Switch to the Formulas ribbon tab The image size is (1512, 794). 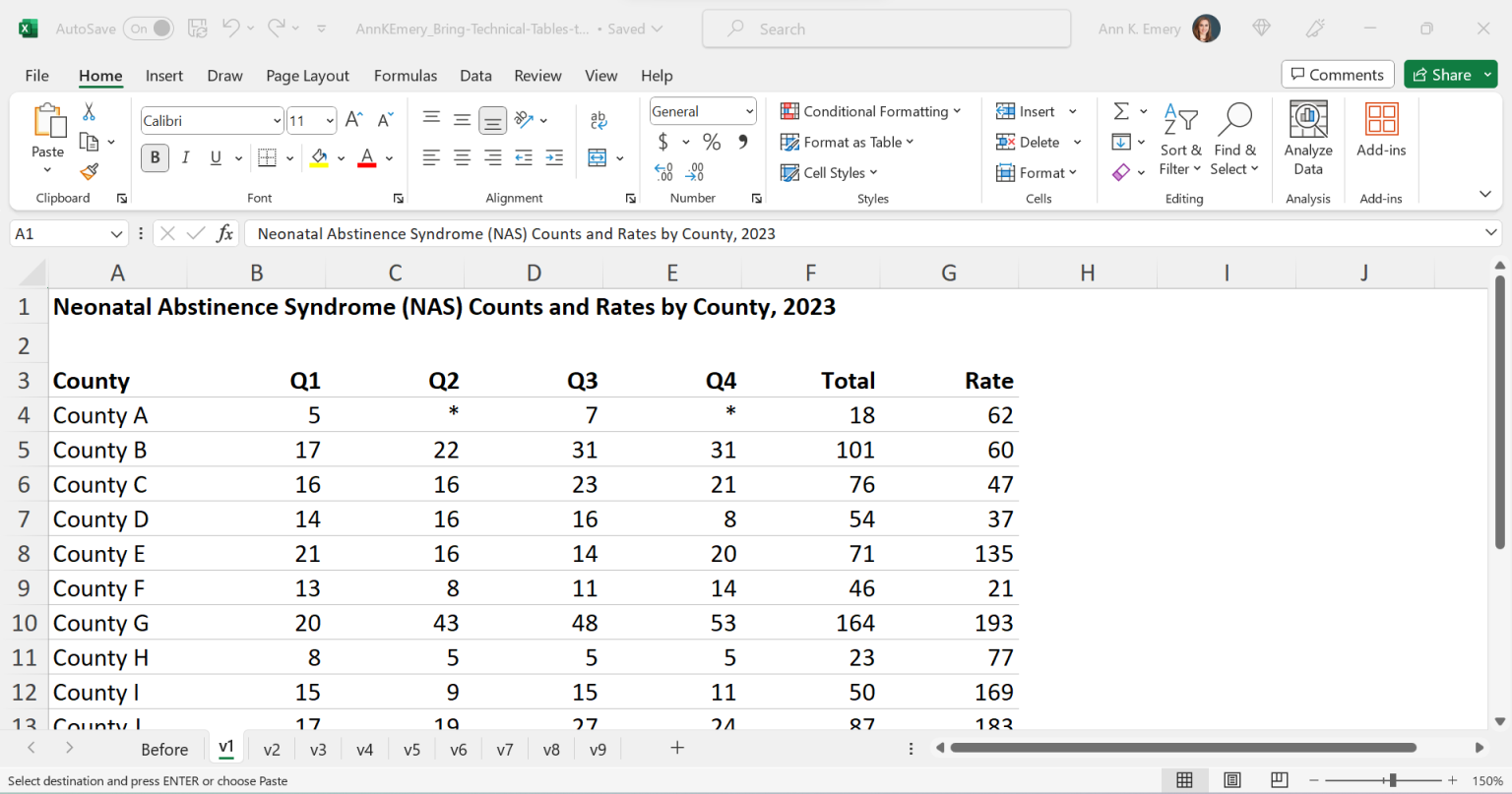(405, 76)
